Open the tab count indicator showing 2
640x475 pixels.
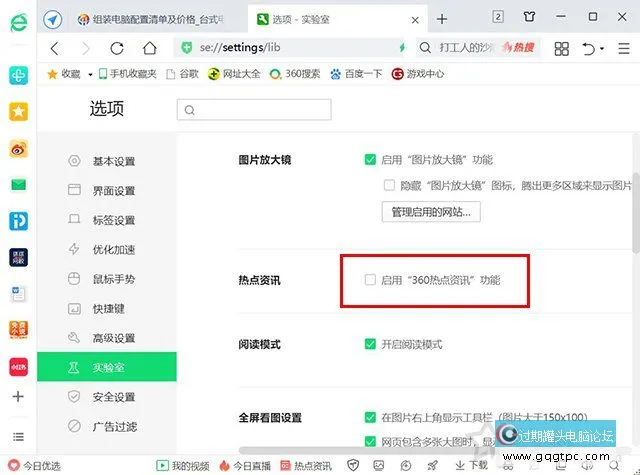coord(498,17)
